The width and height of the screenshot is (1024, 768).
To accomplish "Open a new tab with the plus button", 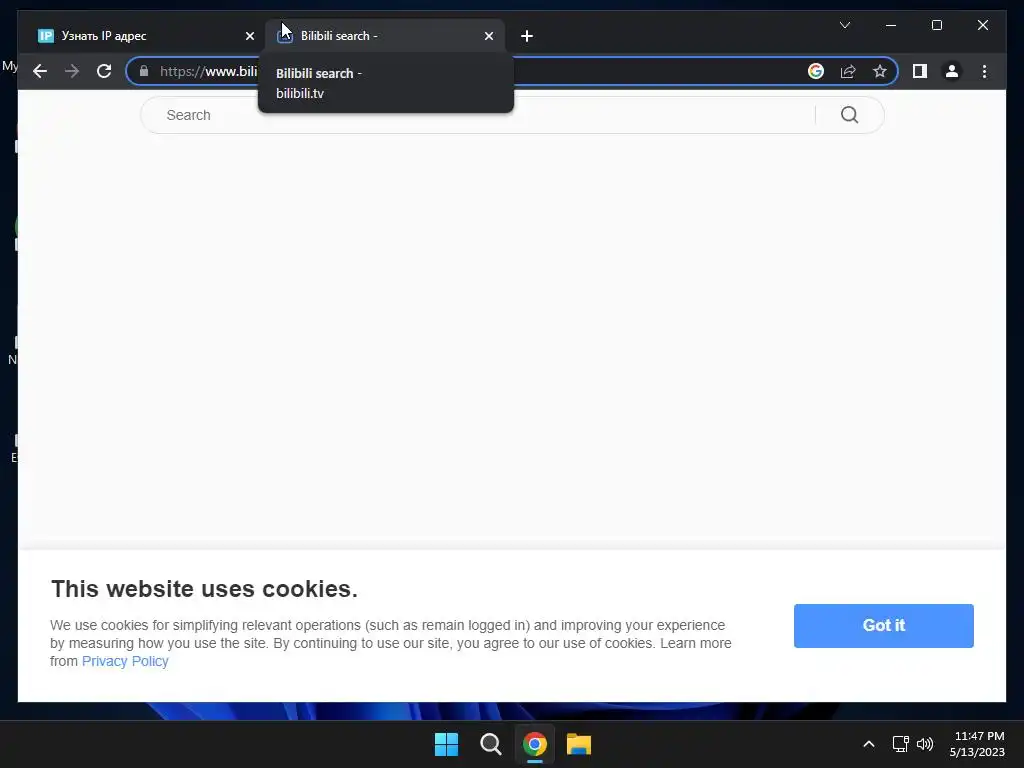I will pos(527,36).
